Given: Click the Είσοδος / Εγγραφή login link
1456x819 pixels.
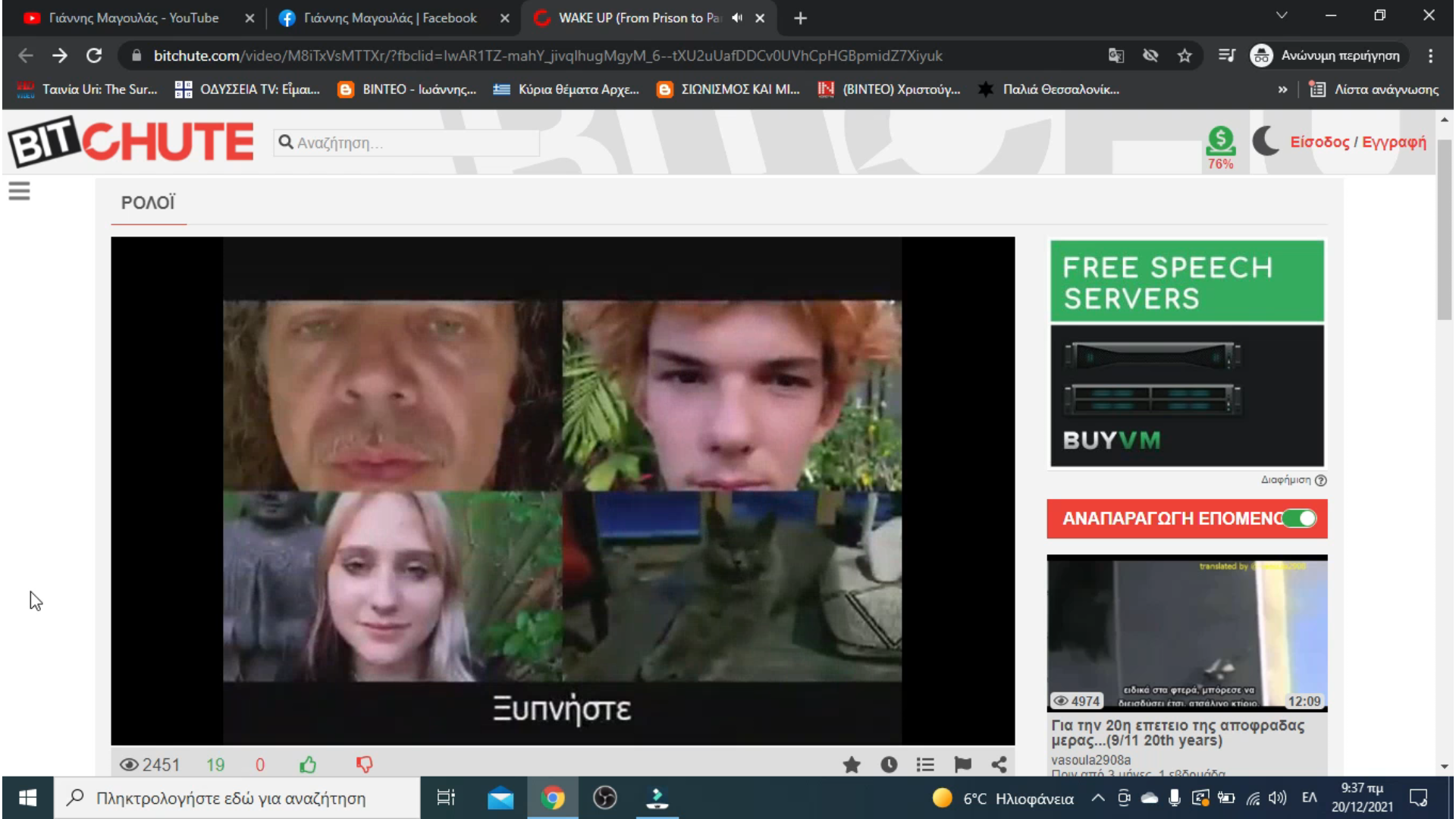Looking at the screenshot, I should [x=1357, y=142].
